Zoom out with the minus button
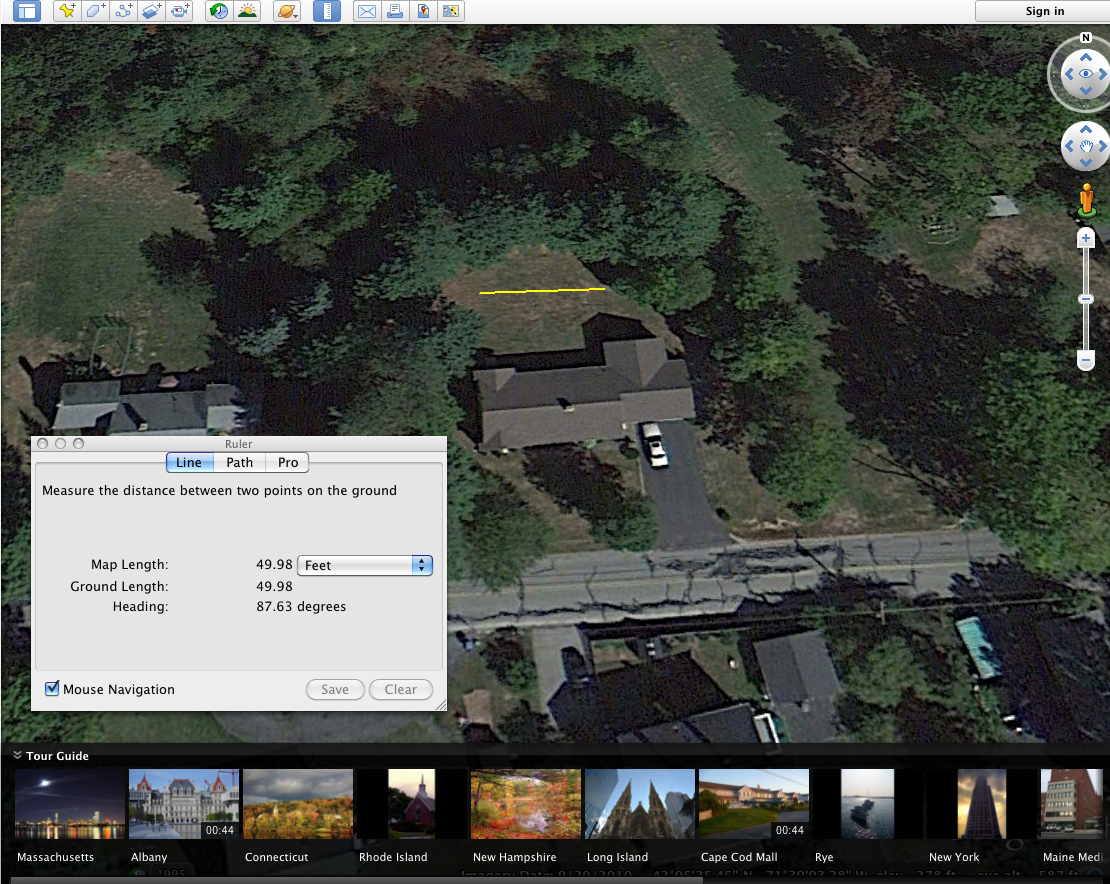Image resolution: width=1110 pixels, height=884 pixels. [x=1086, y=360]
